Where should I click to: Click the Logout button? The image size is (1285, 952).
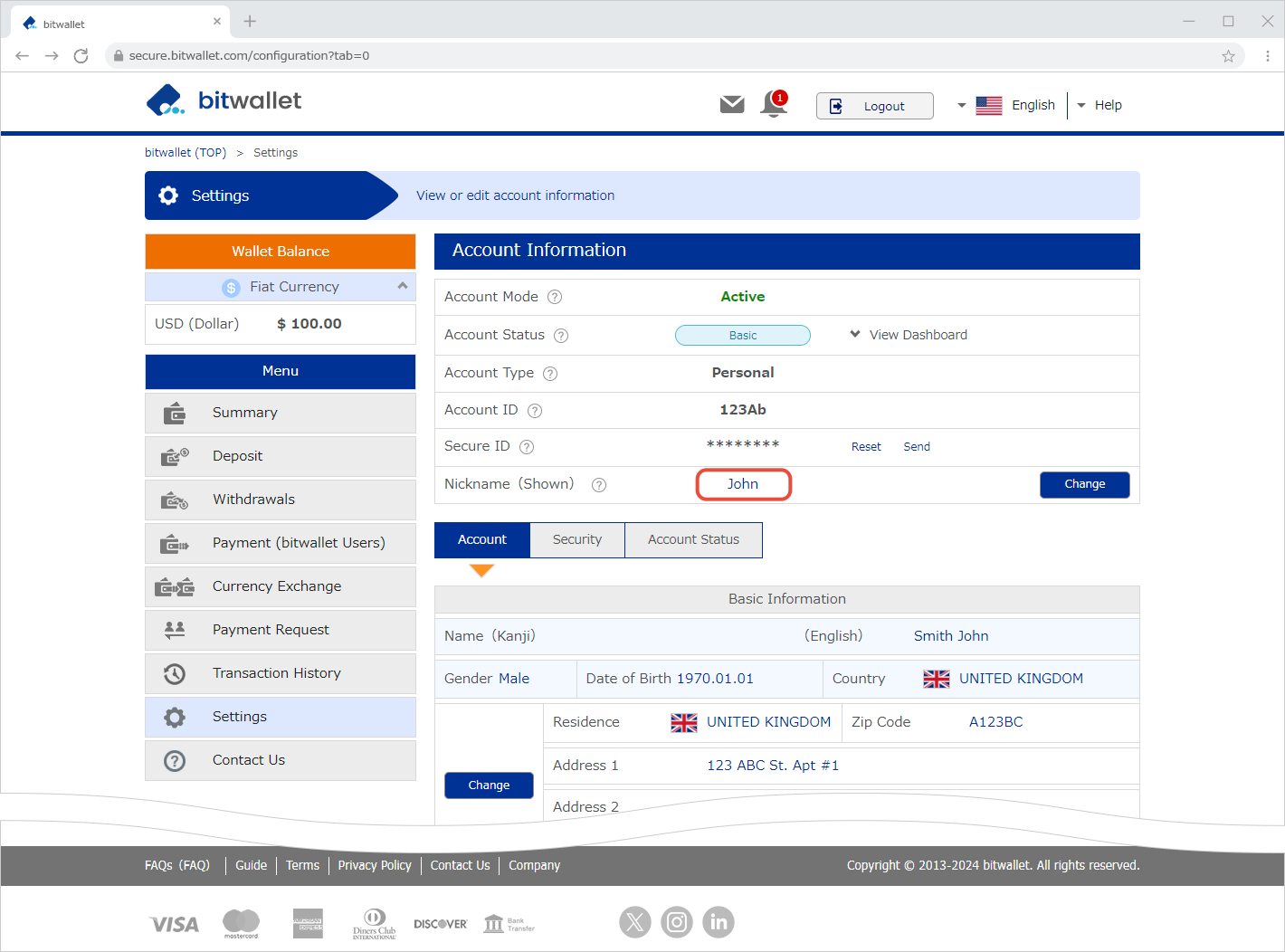pyautogui.click(x=873, y=106)
